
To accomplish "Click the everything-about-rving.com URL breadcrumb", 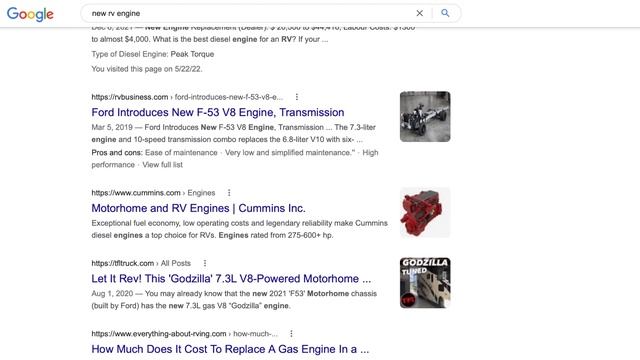I will pos(184,334).
